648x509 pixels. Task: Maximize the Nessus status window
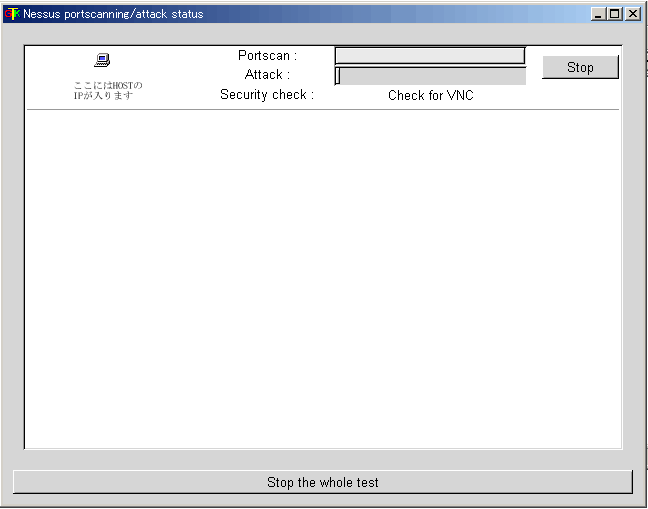tap(615, 14)
